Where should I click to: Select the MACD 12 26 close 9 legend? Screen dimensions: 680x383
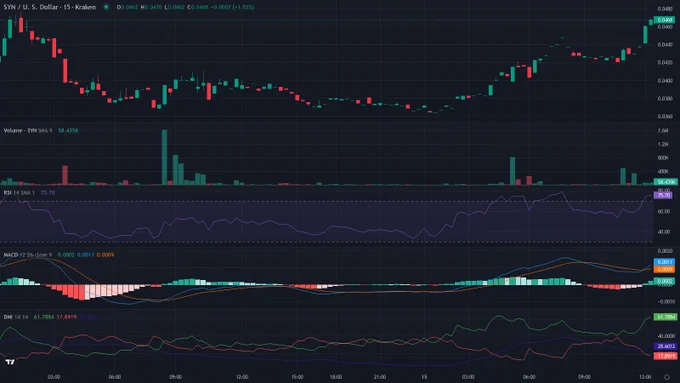tap(28, 255)
